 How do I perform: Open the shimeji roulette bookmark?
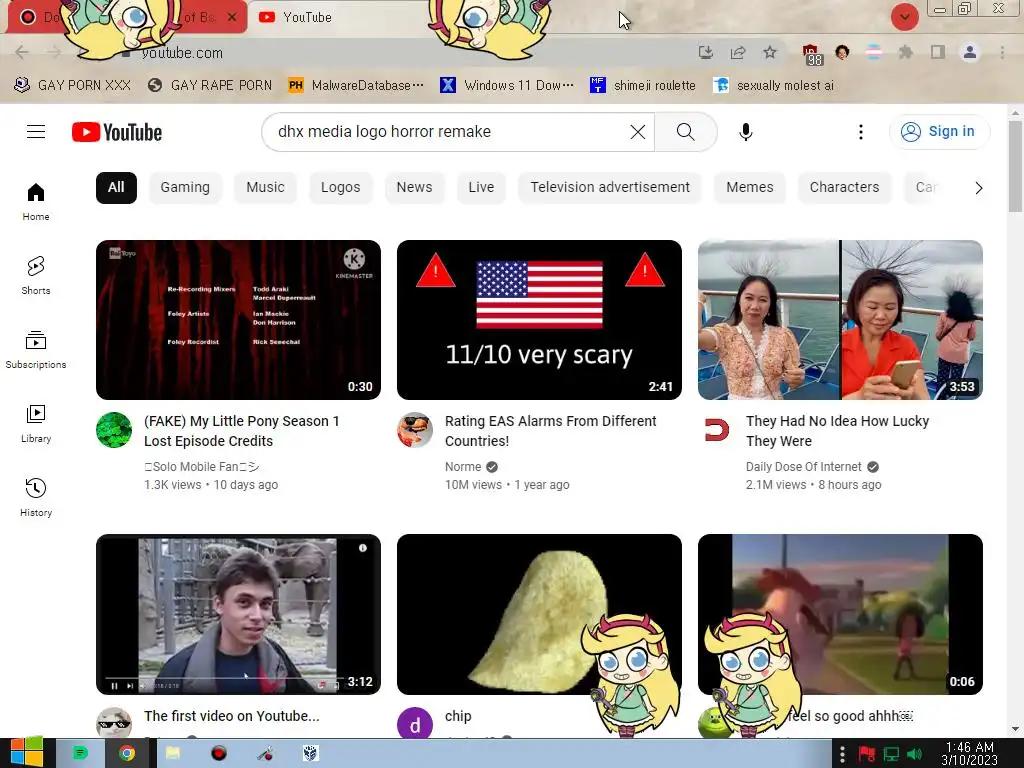tap(643, 86)
